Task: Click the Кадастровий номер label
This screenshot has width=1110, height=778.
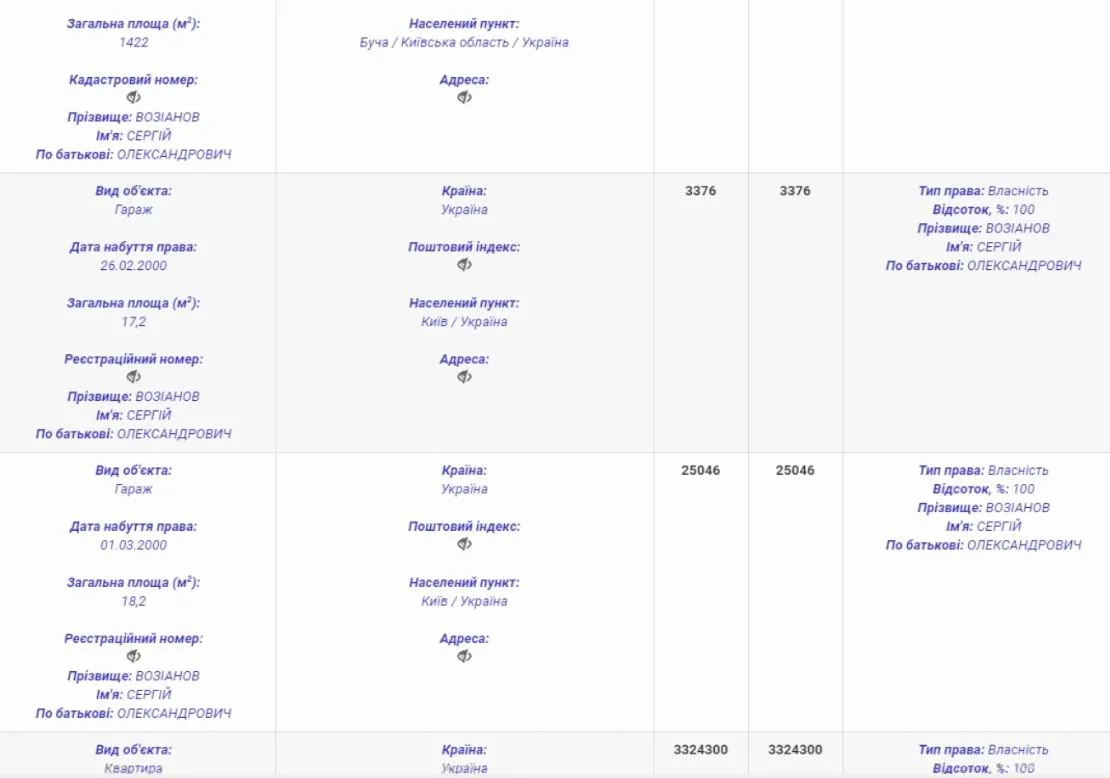Action: pyautogui.click(x=134, y=80)
